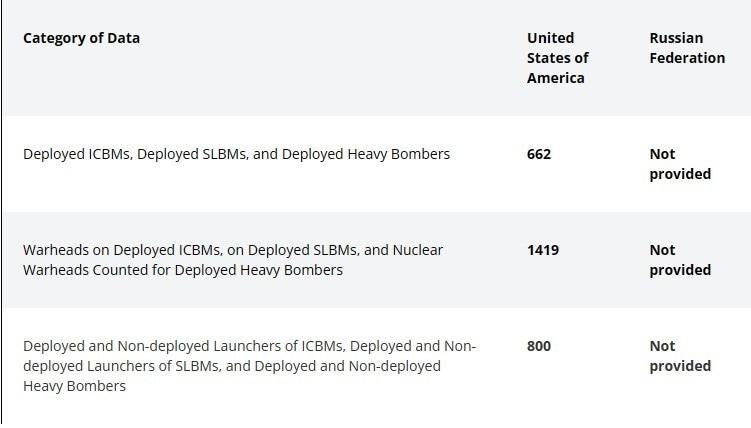Viewport: 751px width, 428px height.
Task: Click "Not provided" in the 800 row
Action: tap(680, 356)
